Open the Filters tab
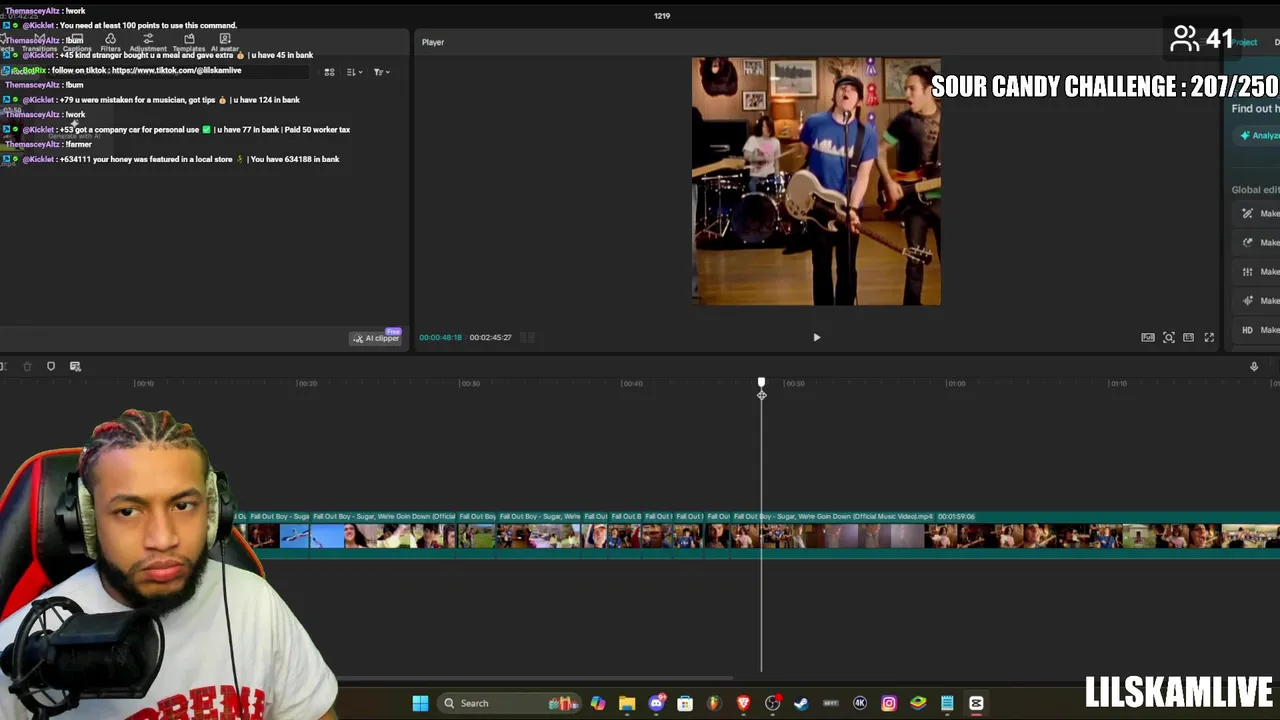The image size is (1280, 720). point(110,43)
